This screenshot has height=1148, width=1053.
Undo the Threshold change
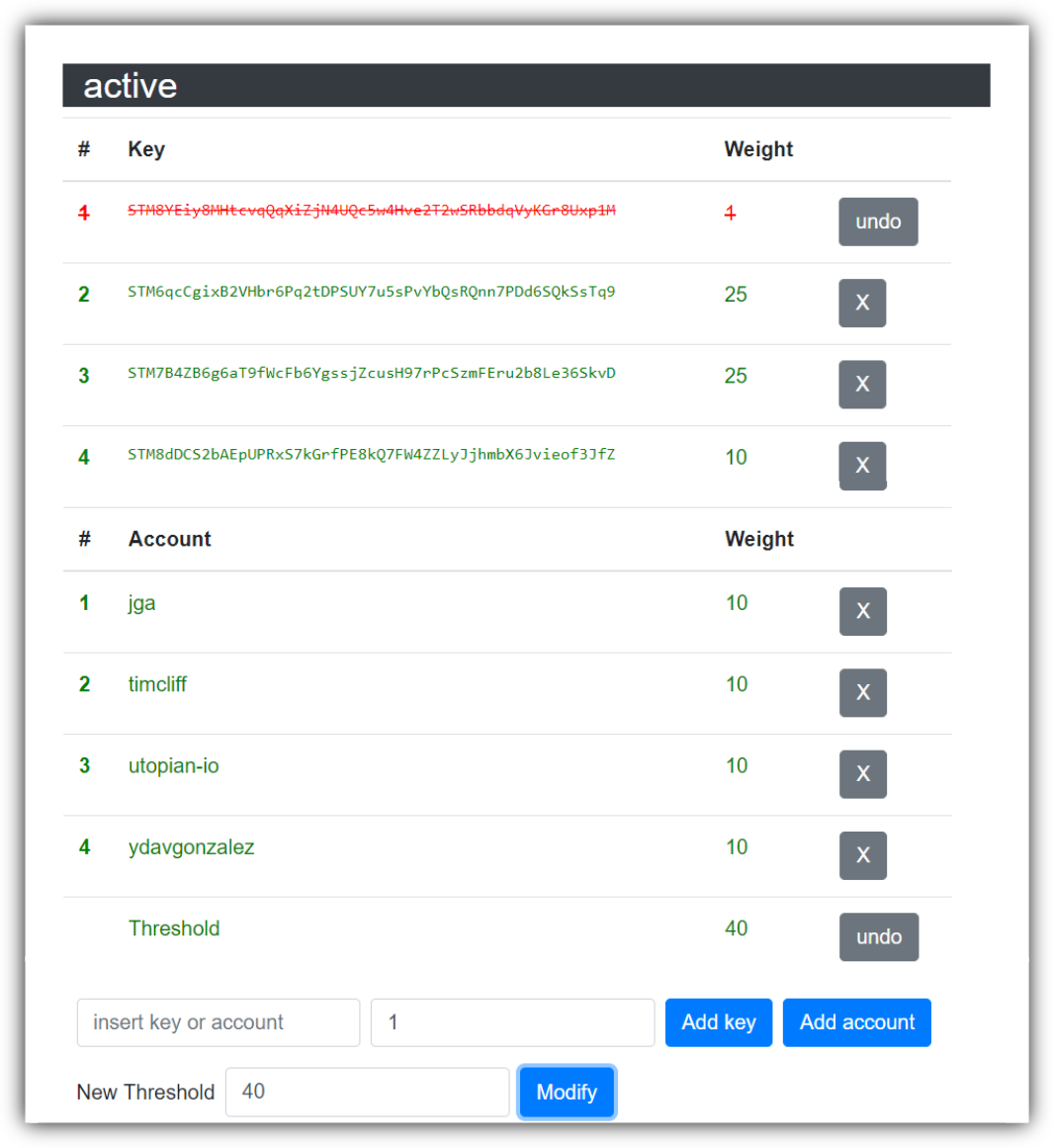tap(879, 936)
